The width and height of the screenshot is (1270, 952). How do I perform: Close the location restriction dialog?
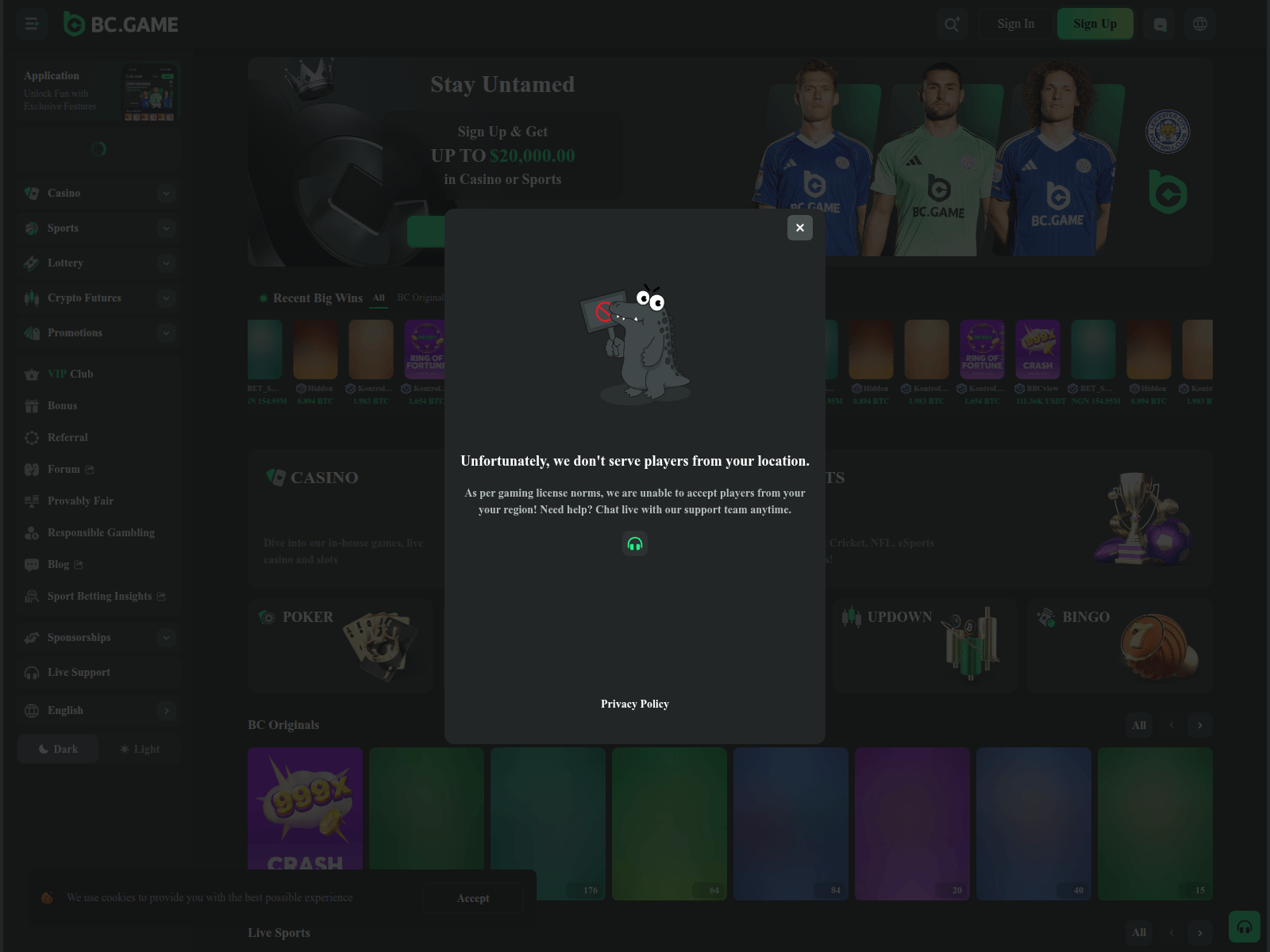(x=799, y=228)
